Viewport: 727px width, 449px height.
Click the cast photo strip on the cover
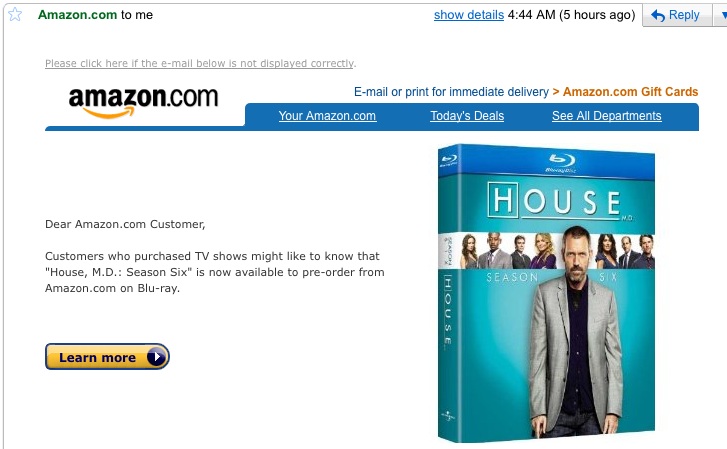[x=547, y=250]
